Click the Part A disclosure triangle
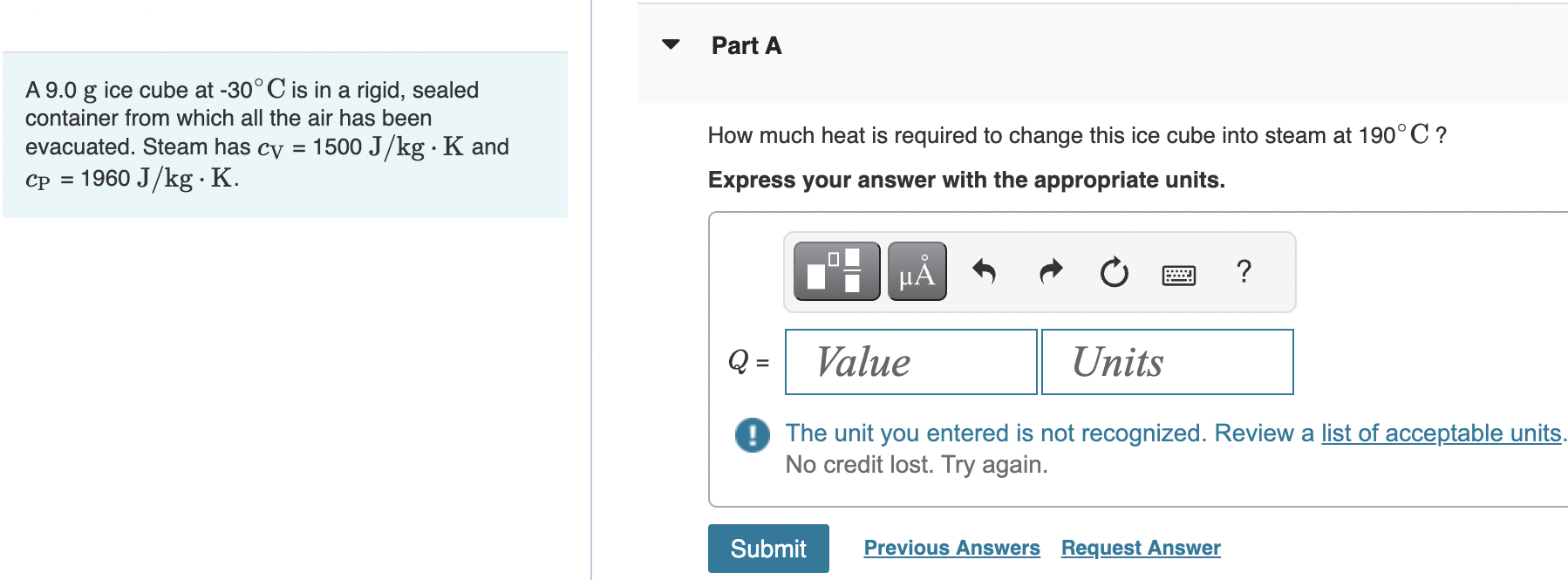This screenshot has height=580, width=1568. [670, 45]
